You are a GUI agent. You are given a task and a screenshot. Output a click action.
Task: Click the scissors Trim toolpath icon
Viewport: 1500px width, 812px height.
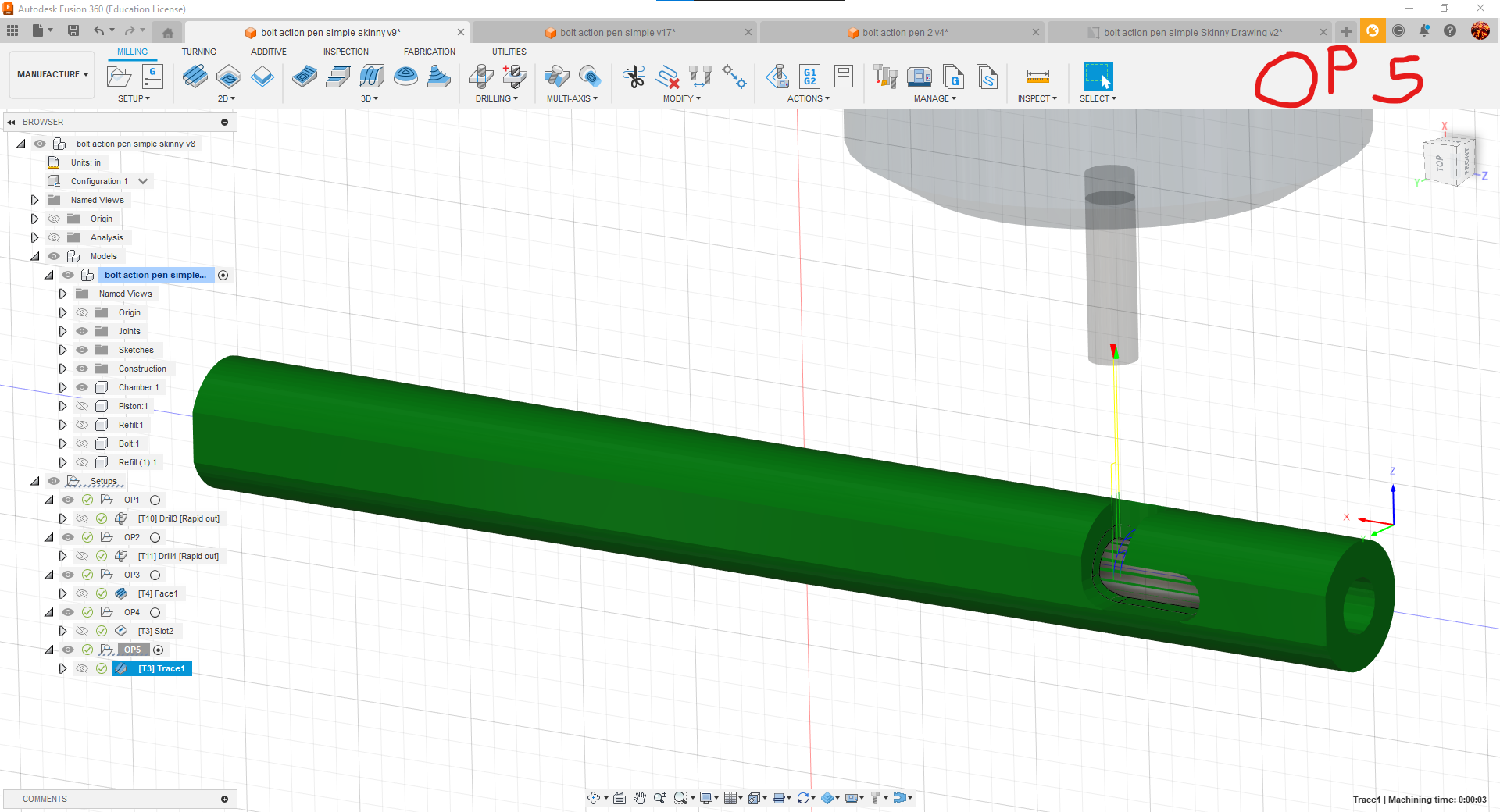tap(634, 77)
